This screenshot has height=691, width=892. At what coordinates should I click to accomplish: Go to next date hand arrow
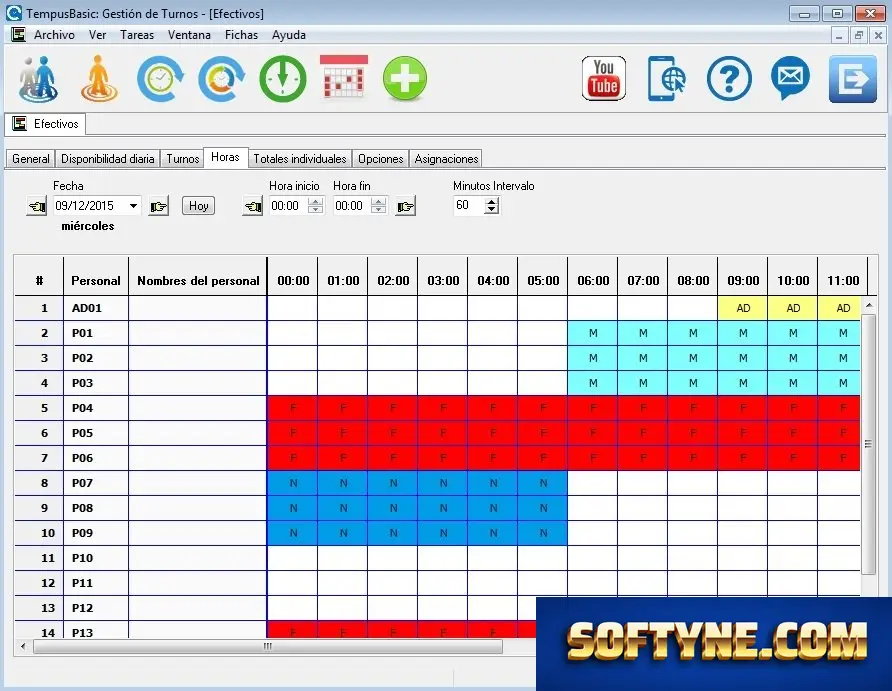point(158,206)
